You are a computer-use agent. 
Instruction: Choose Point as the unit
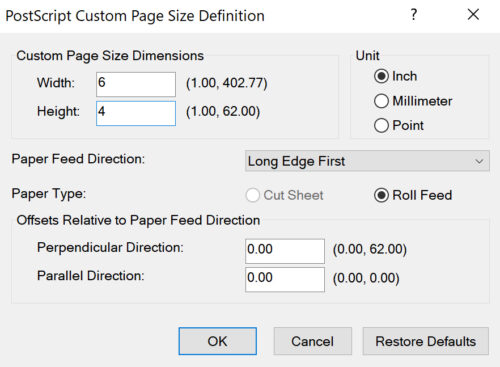pos(381,126)
